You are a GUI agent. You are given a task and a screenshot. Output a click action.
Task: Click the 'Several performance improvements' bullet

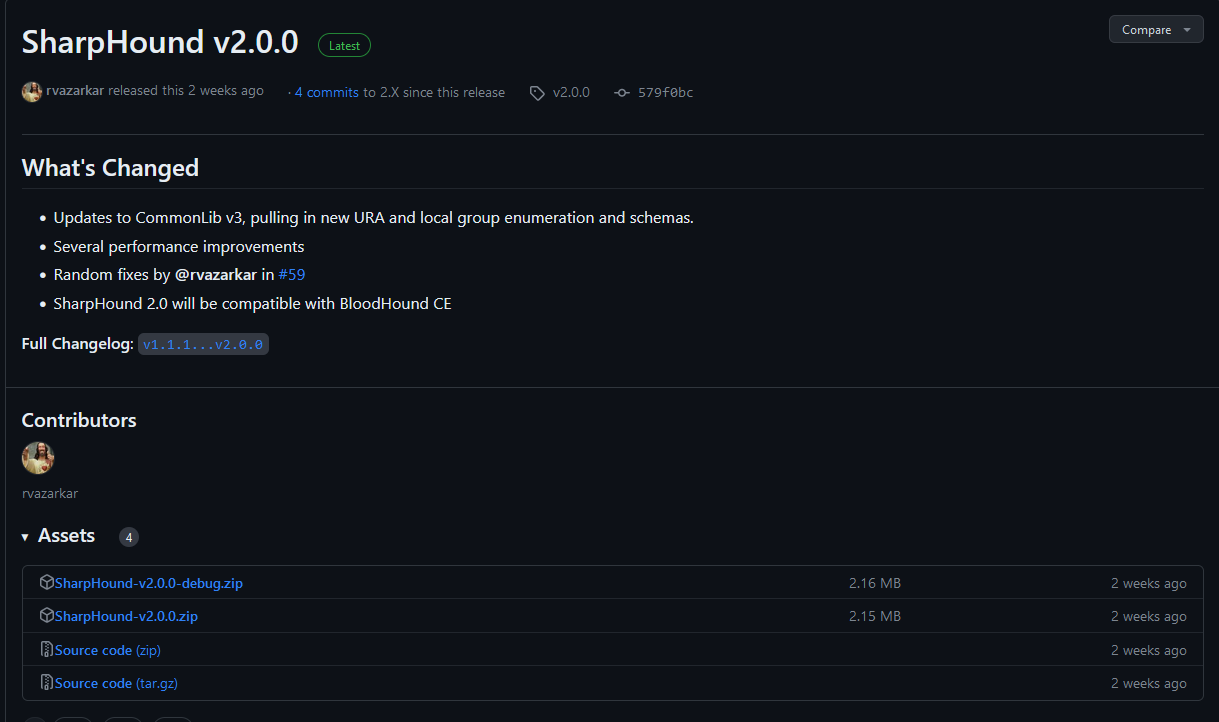179,246
